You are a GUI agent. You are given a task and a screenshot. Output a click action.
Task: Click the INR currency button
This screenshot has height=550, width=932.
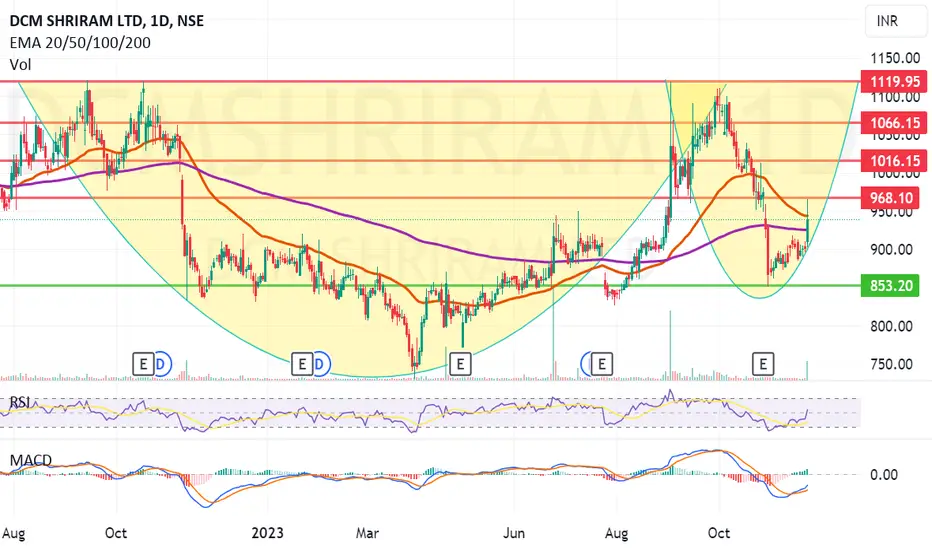[895, 21]
